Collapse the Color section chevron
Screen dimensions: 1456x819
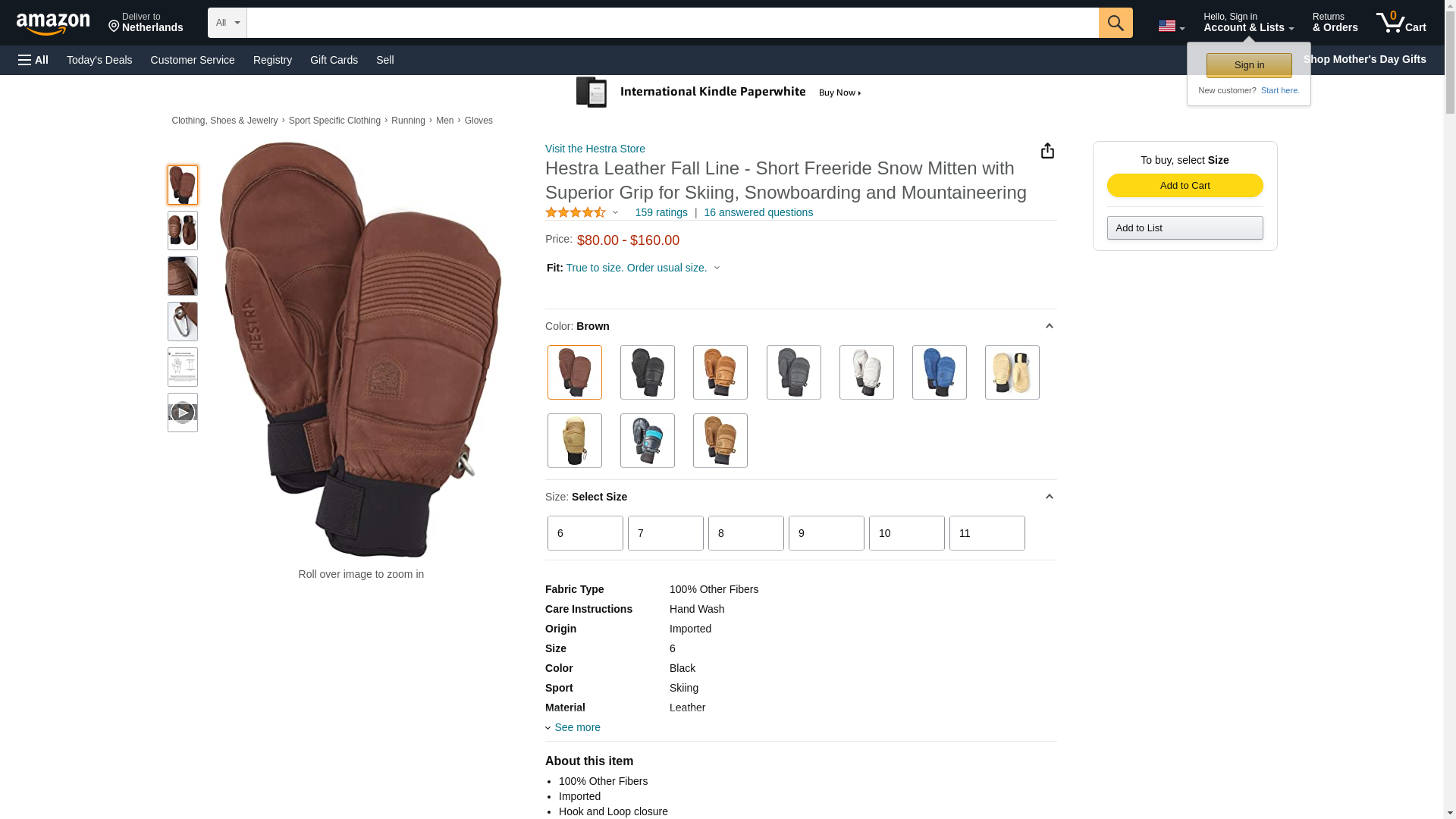[1050, 326]
